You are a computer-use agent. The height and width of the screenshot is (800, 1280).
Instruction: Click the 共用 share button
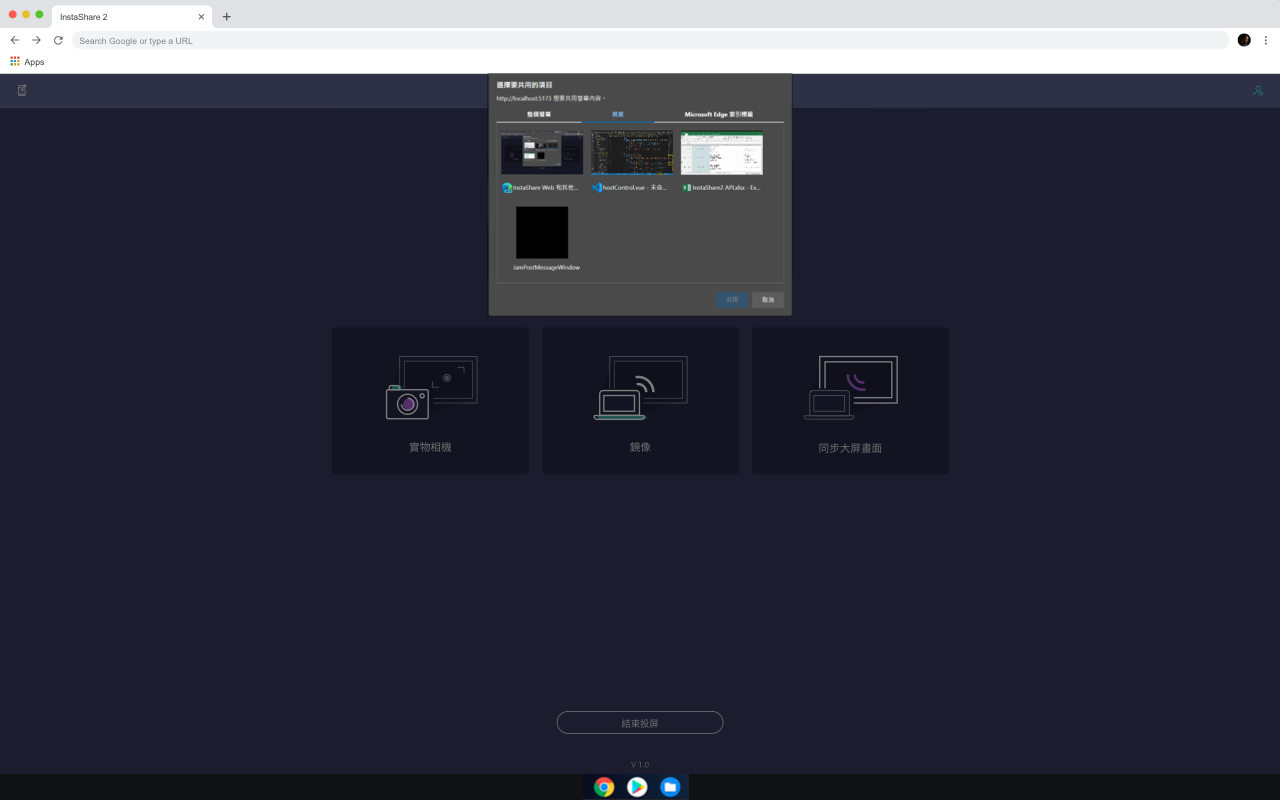pyautogui.click(x=732, y=300)
